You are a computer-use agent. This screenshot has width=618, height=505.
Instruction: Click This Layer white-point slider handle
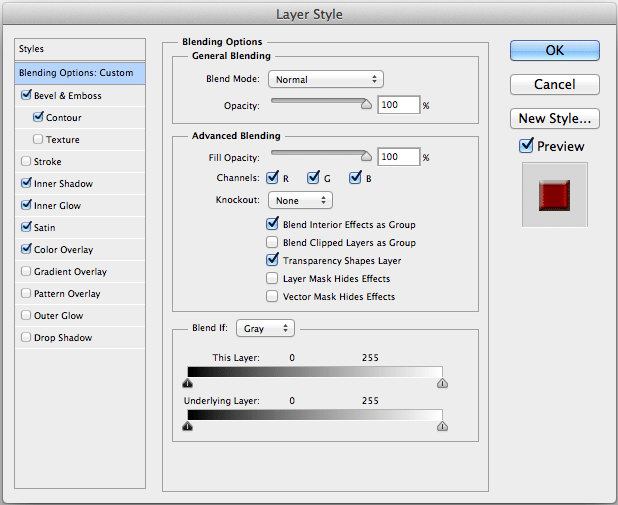[x=442, y=382]
